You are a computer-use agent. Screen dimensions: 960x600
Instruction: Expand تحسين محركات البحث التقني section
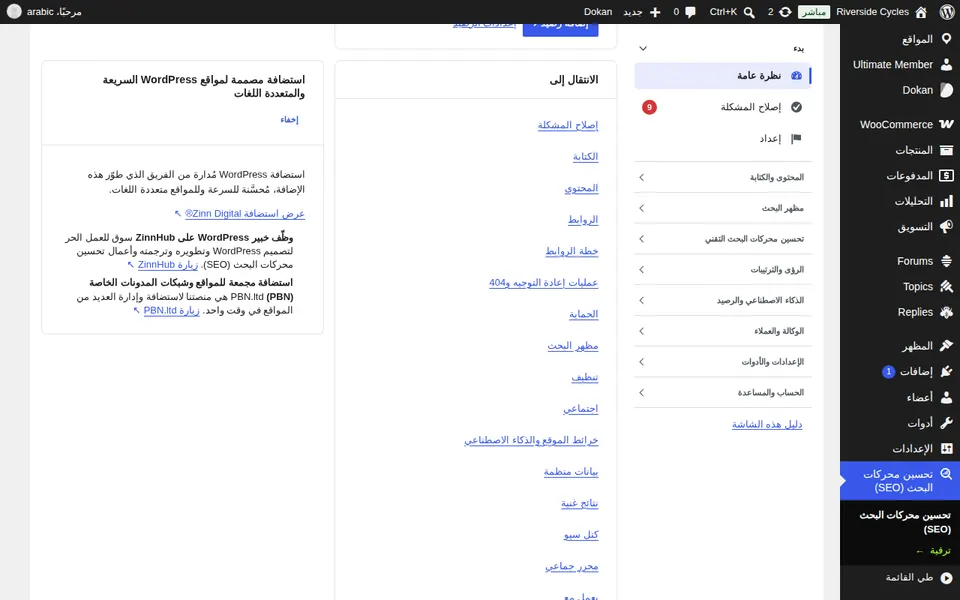(723, 239)
